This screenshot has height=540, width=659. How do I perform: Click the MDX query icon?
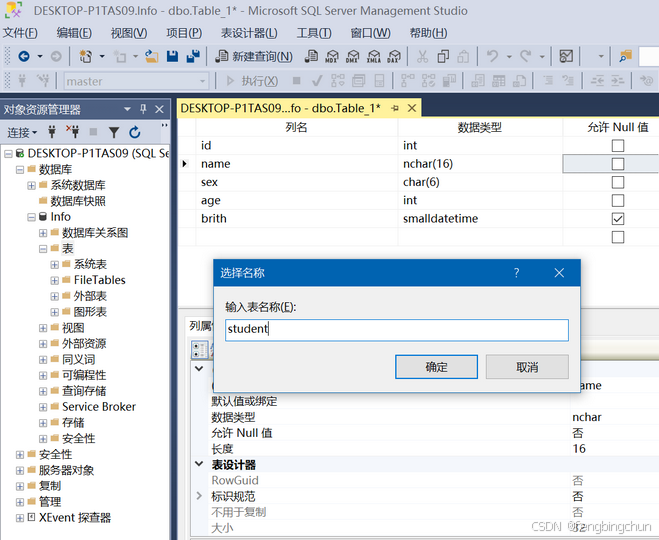[332, 56]
